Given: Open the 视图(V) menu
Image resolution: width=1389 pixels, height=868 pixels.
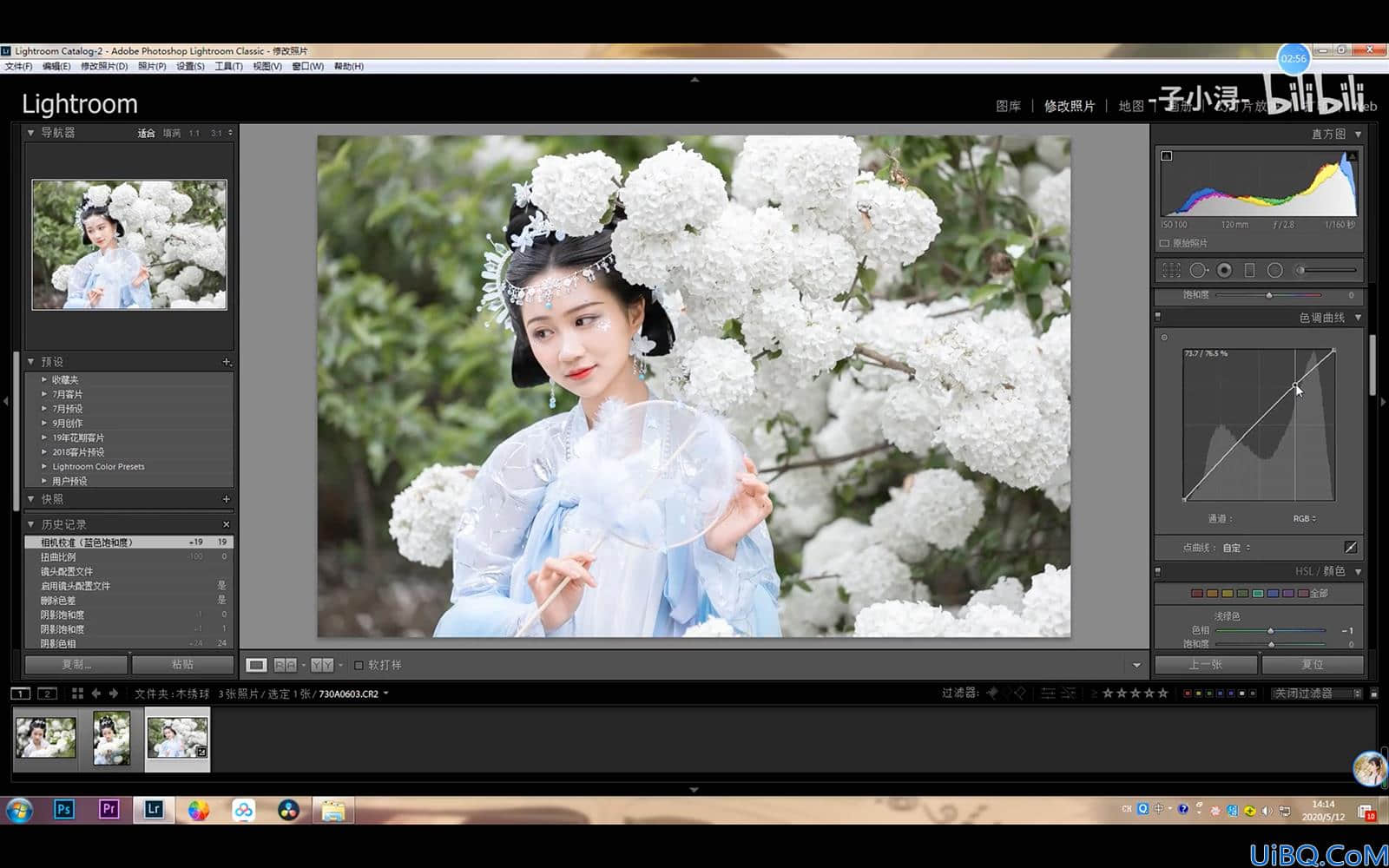Looking at the screenshot, I should 267,66.
